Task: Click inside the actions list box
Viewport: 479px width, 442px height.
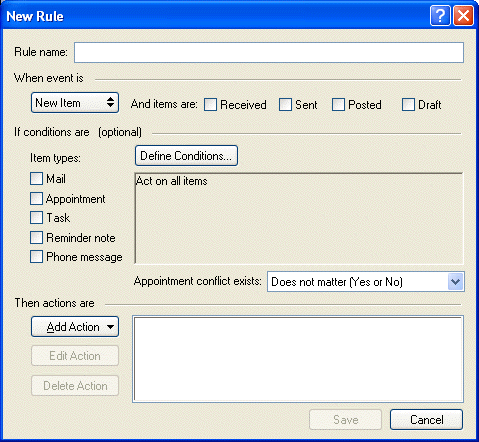Action: 298,359
